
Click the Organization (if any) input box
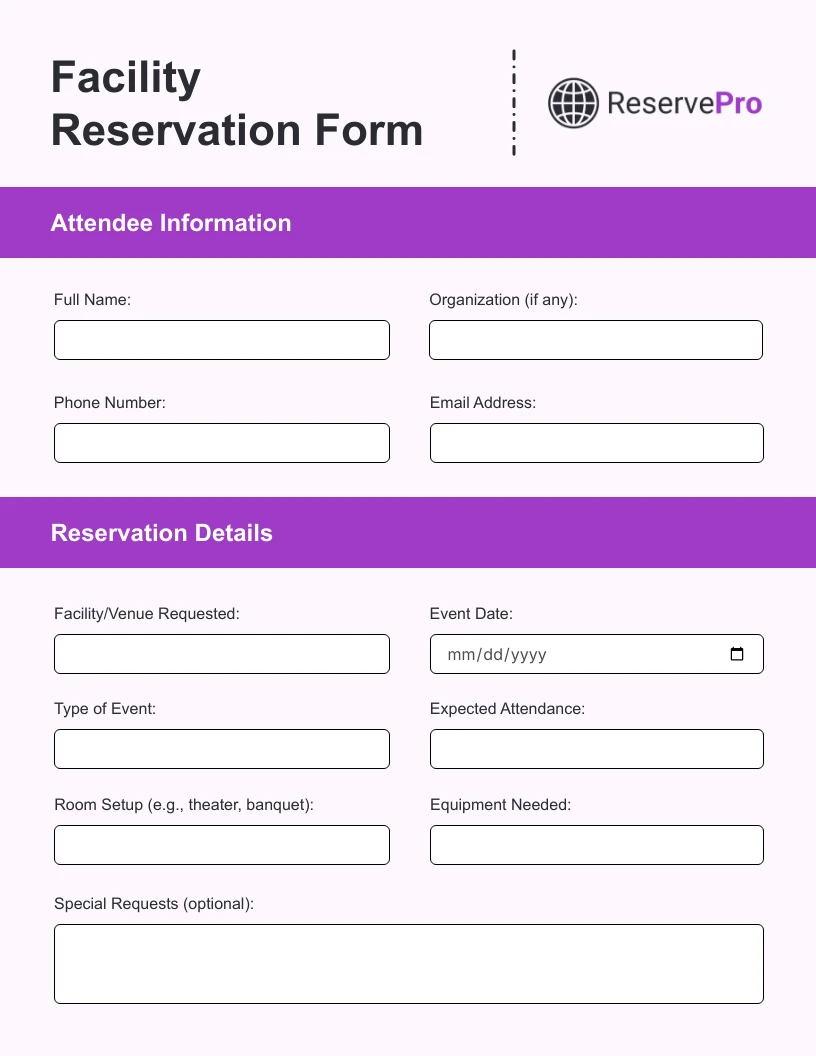pyautogui.click(x=596, y=339)
